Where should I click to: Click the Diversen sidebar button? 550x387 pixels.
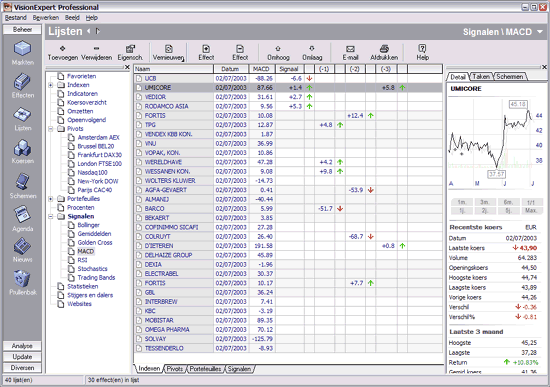22,368
